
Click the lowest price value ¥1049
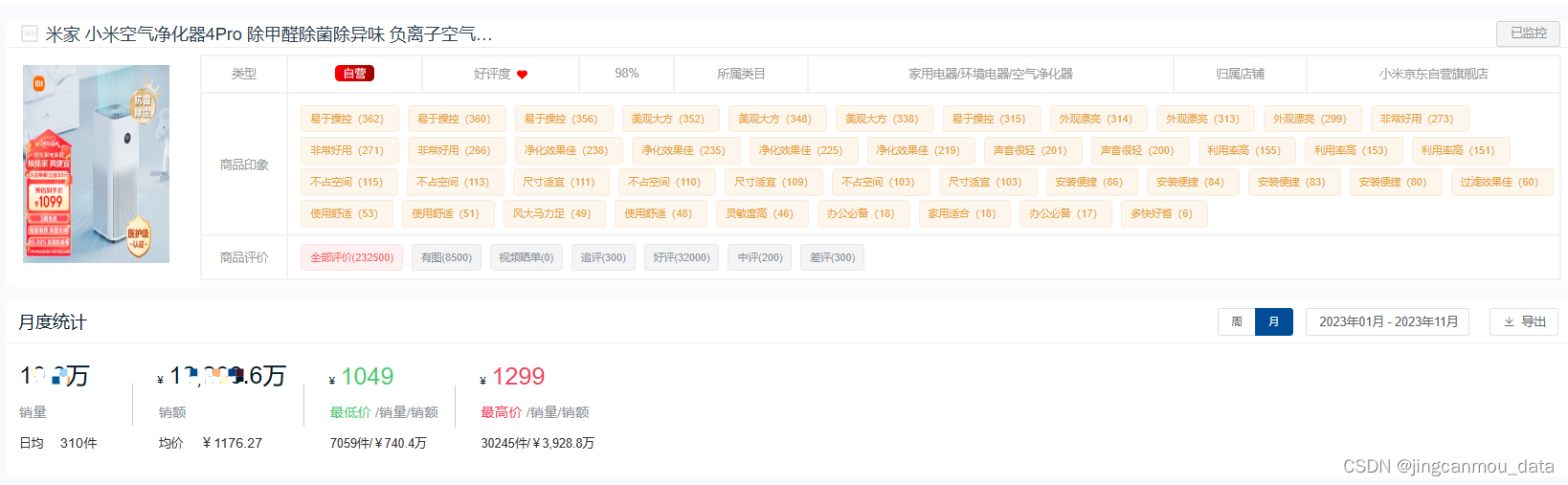point(362,377)
